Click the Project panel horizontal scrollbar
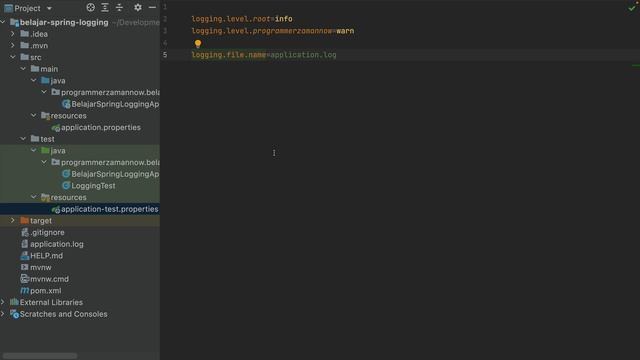Image resolution: width=640 pixels, height=360 pixels. click(x=40, y=356)
